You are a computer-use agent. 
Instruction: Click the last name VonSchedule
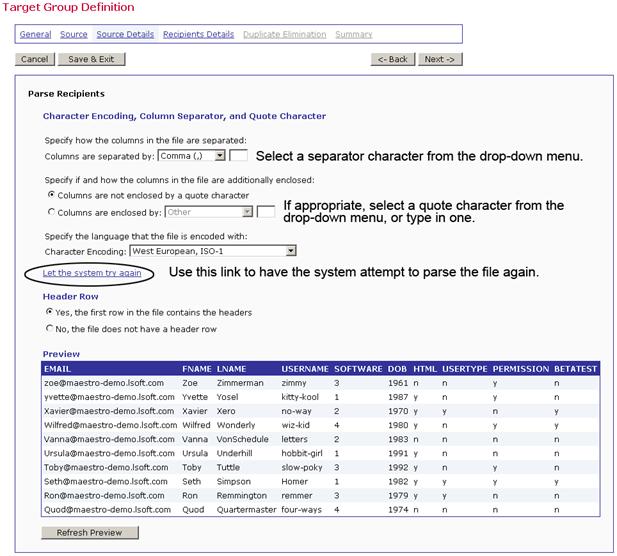[x=242, y=439]
